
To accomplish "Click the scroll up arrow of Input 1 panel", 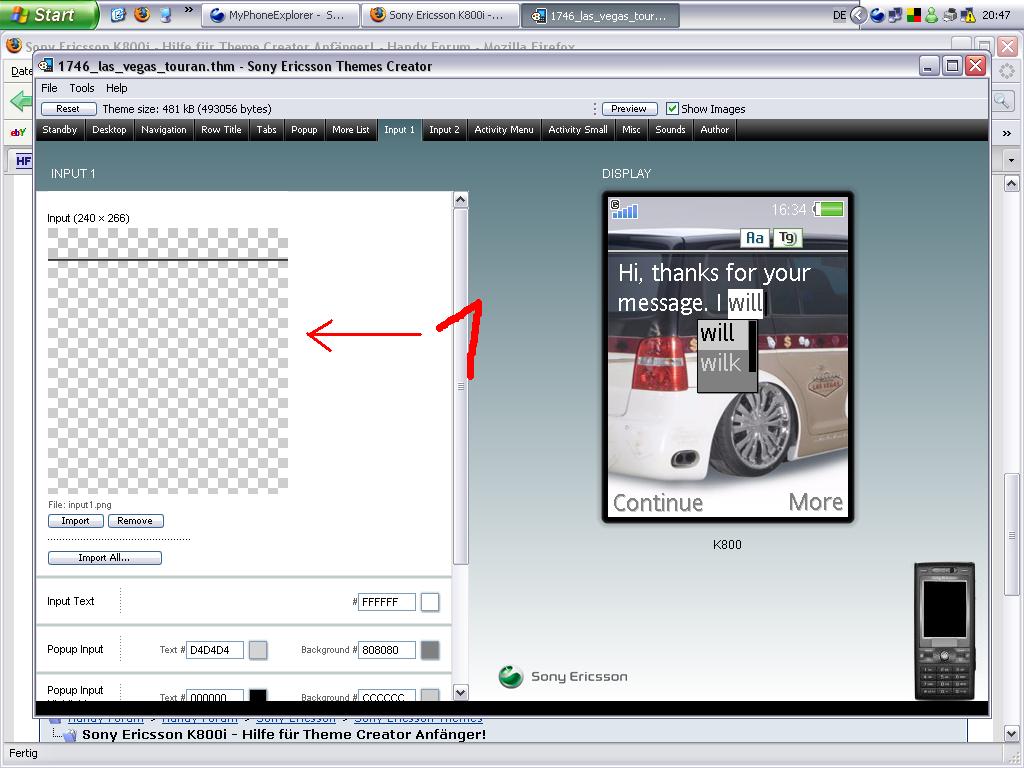I will [x=460, y=199].
